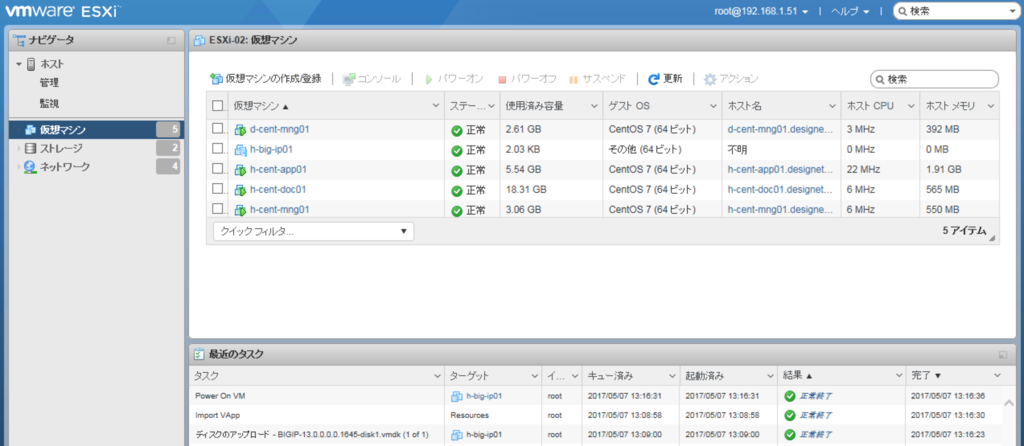
Task: Click the Power On play icon
Action: tap(429, 79)
